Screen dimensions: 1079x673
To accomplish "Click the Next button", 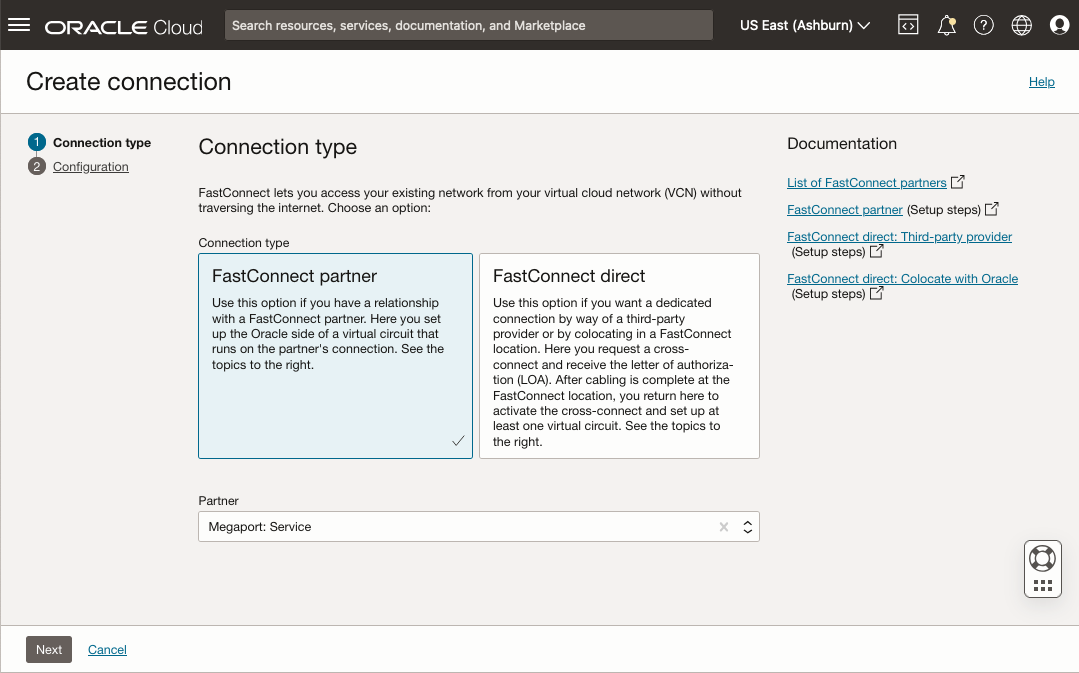I will coord(49,650).
